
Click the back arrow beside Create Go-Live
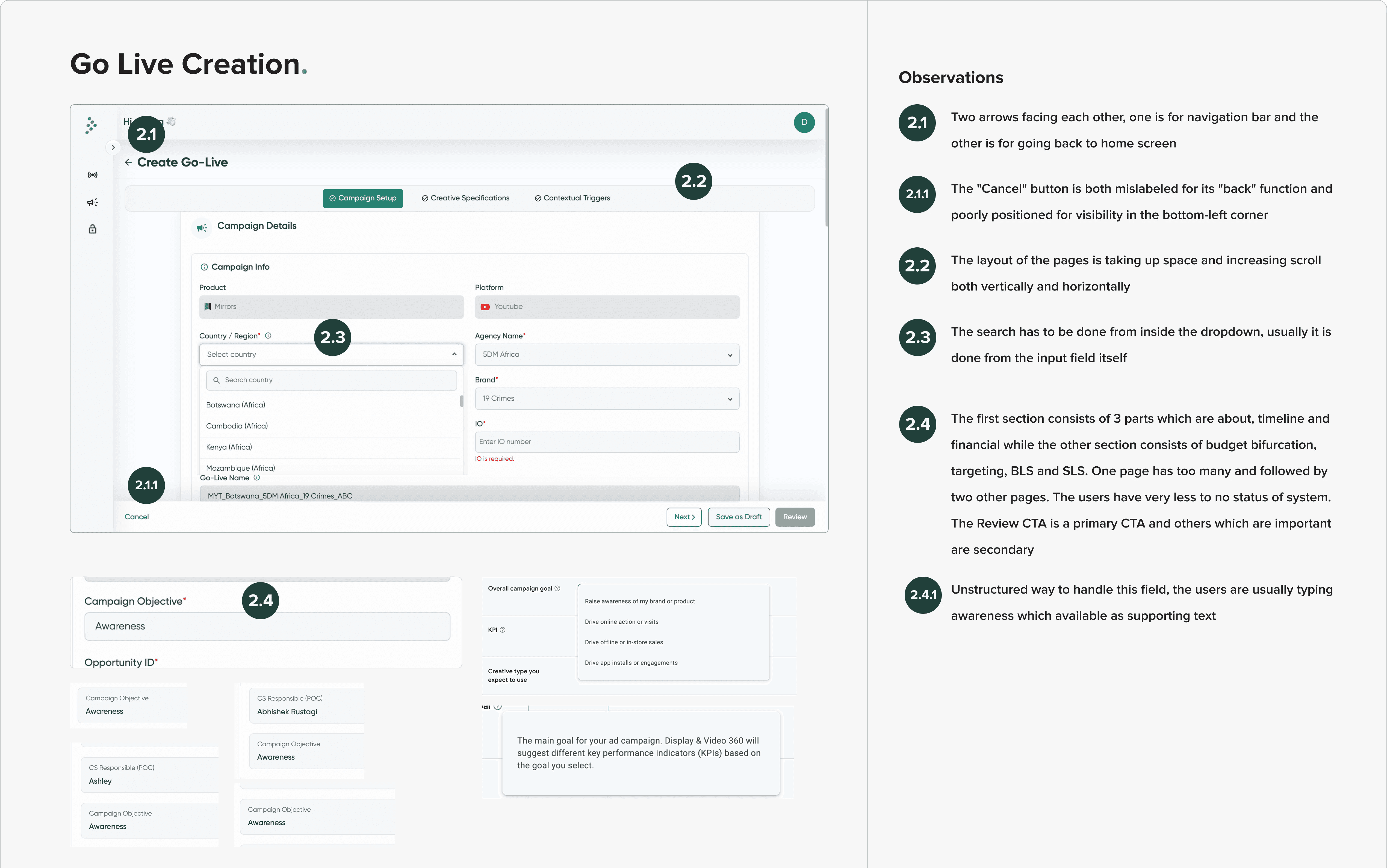(128, 162)
